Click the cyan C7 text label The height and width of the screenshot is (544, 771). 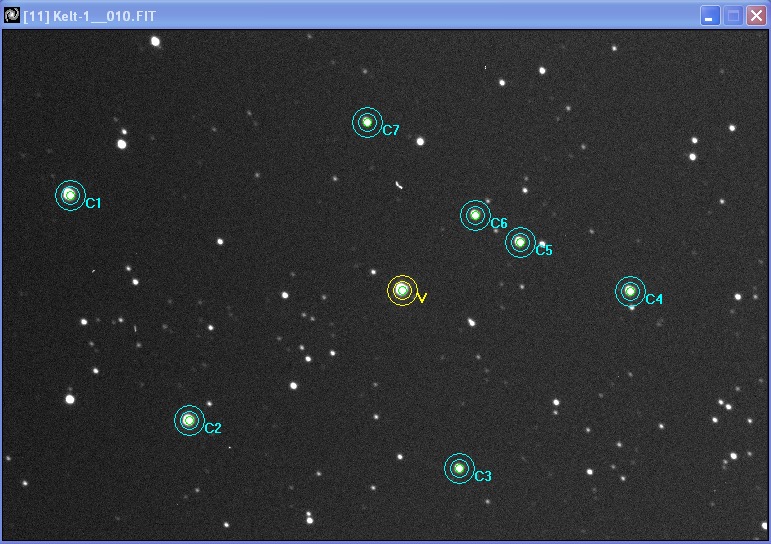click(x=391, y=131)
